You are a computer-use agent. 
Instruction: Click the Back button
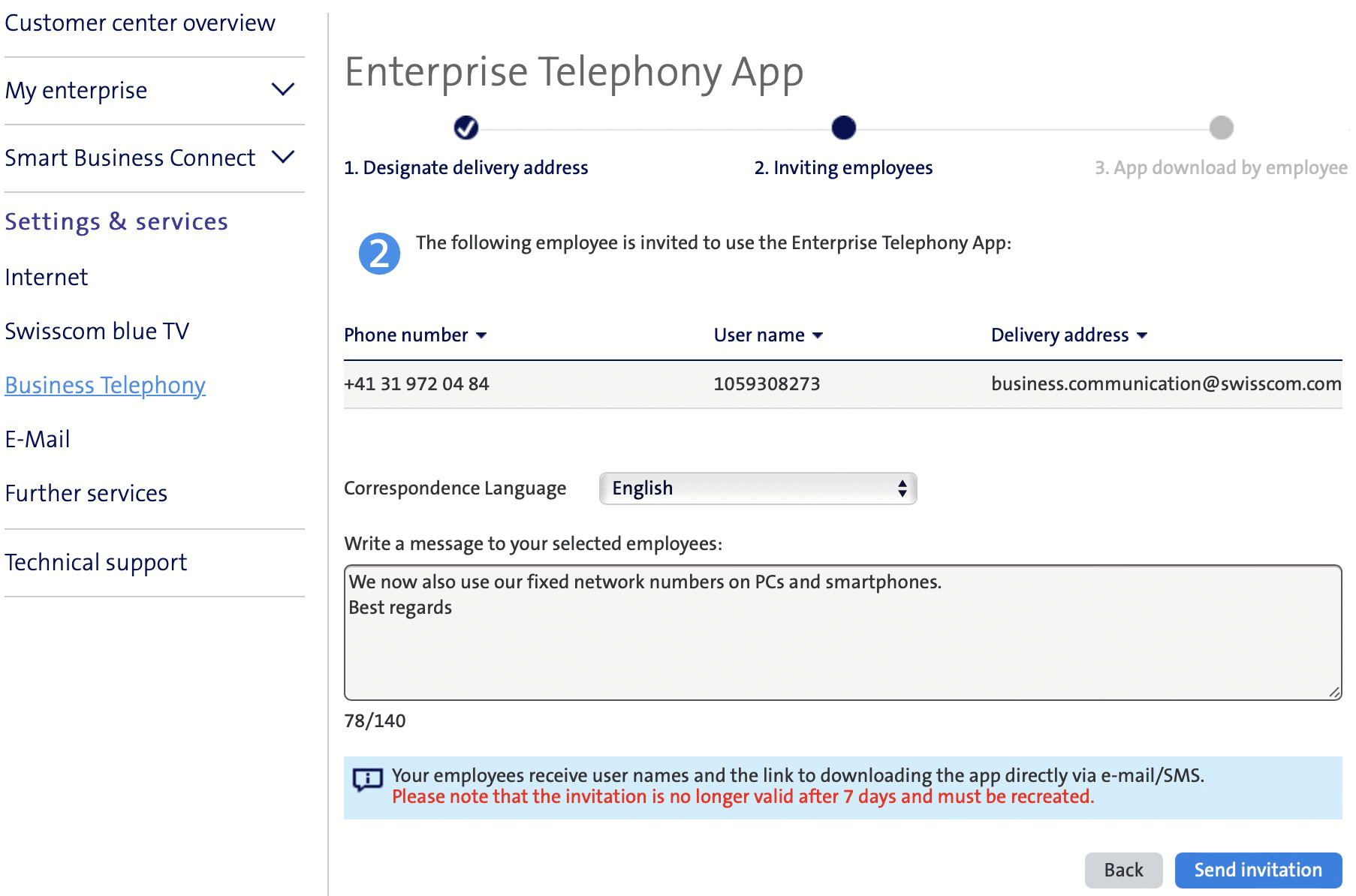[x=1123, y=870]
